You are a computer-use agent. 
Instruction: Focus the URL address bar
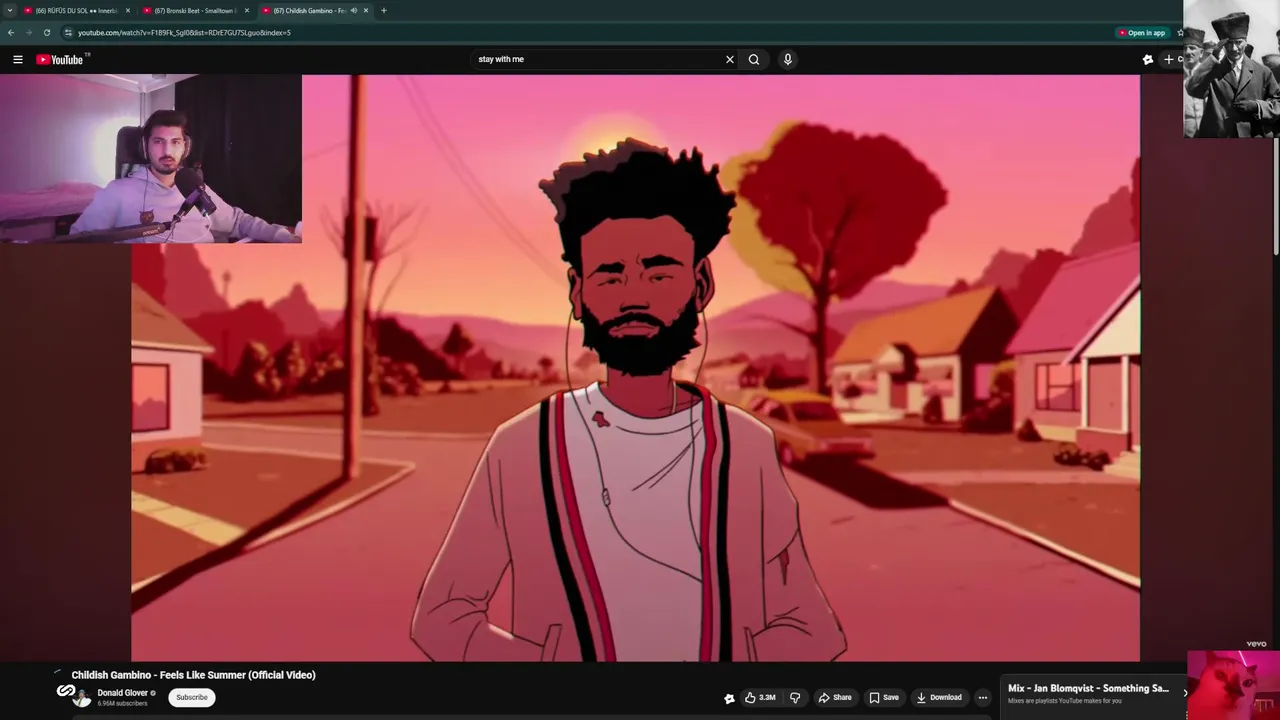coord(590,32)
